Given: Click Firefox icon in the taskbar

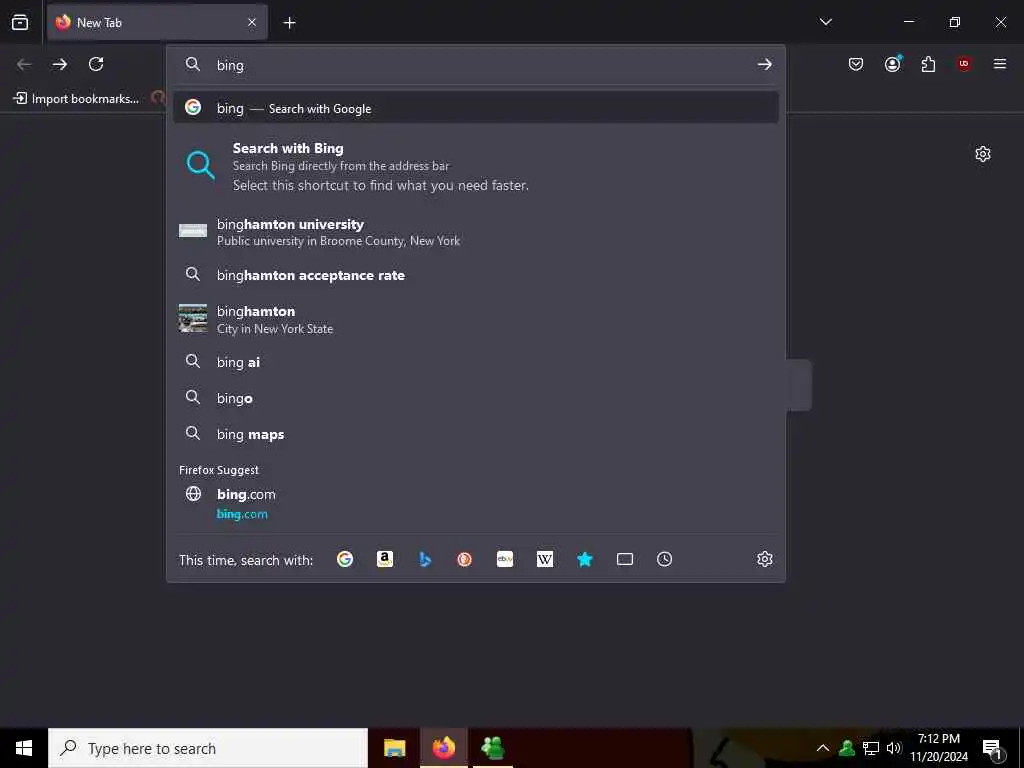Looking at the screenshot, I should click(x=443, y=748).
